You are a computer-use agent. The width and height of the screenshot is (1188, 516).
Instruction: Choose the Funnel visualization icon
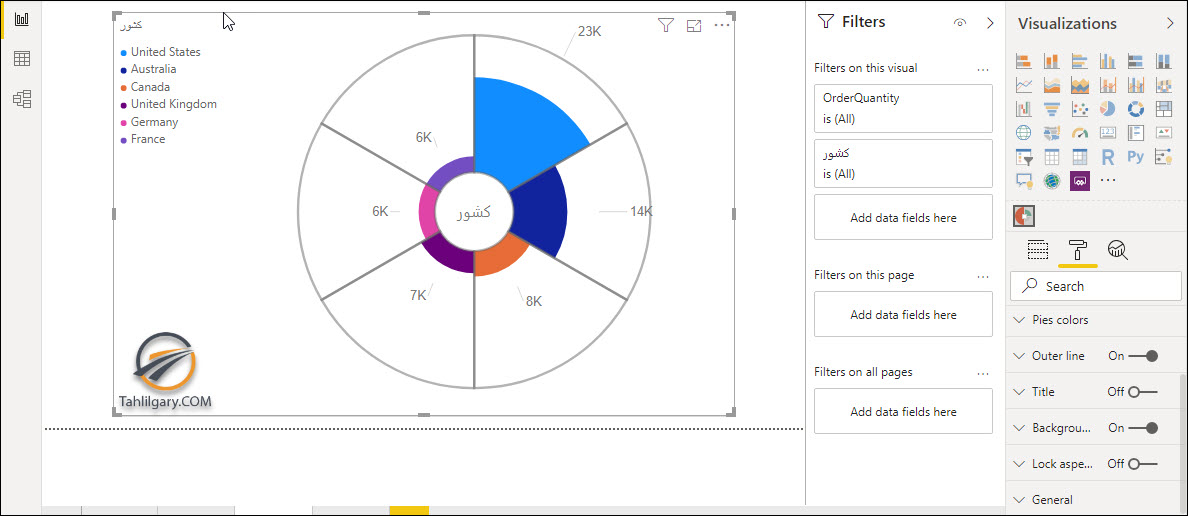point(1052,109)
